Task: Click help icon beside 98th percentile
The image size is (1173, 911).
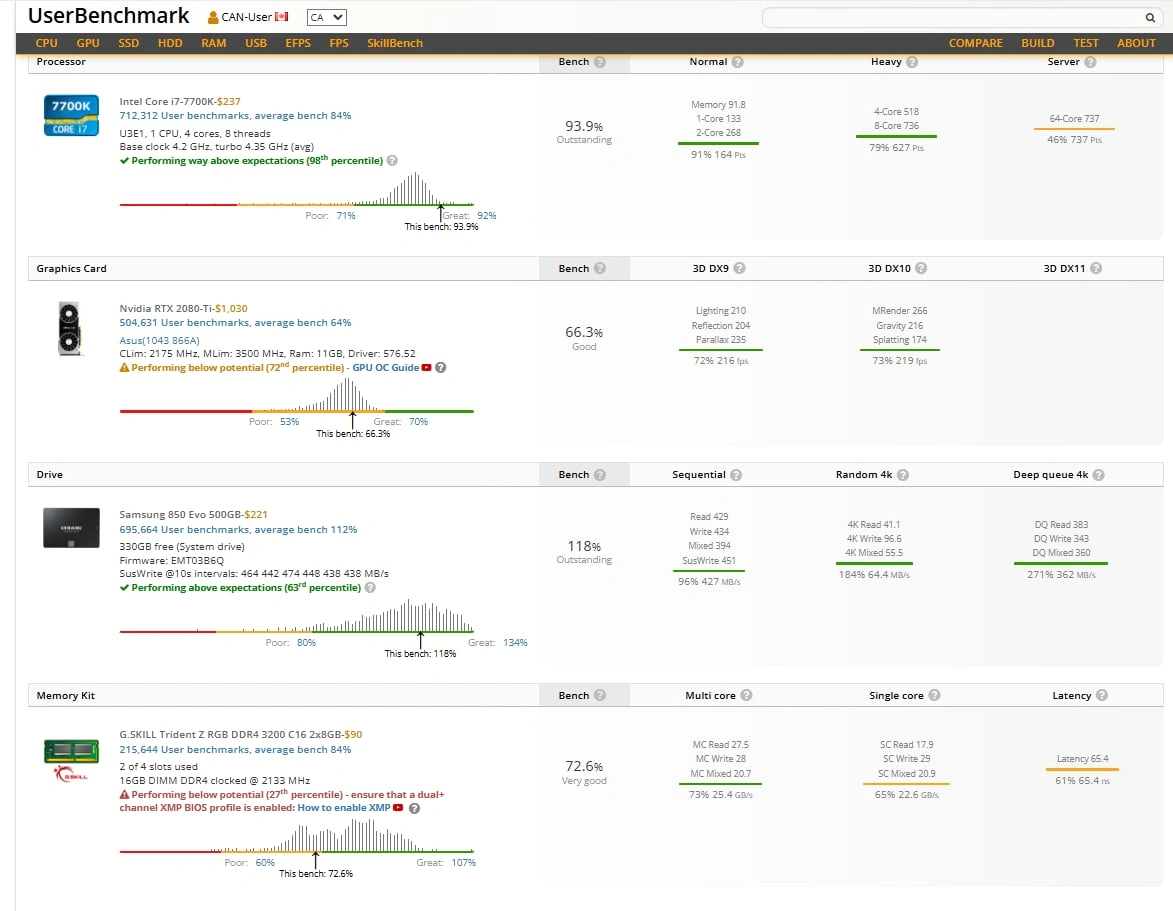Action: pyautogui.click(x=392, y=161)
